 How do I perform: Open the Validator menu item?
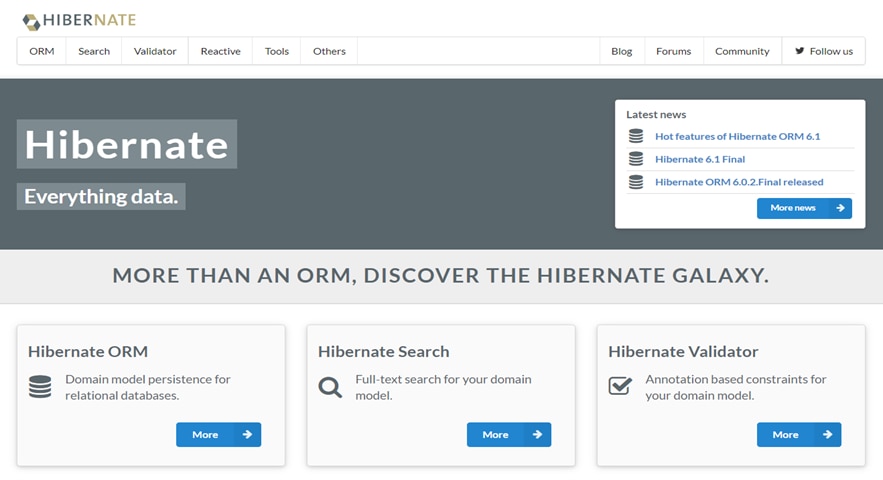pos(155,51)
